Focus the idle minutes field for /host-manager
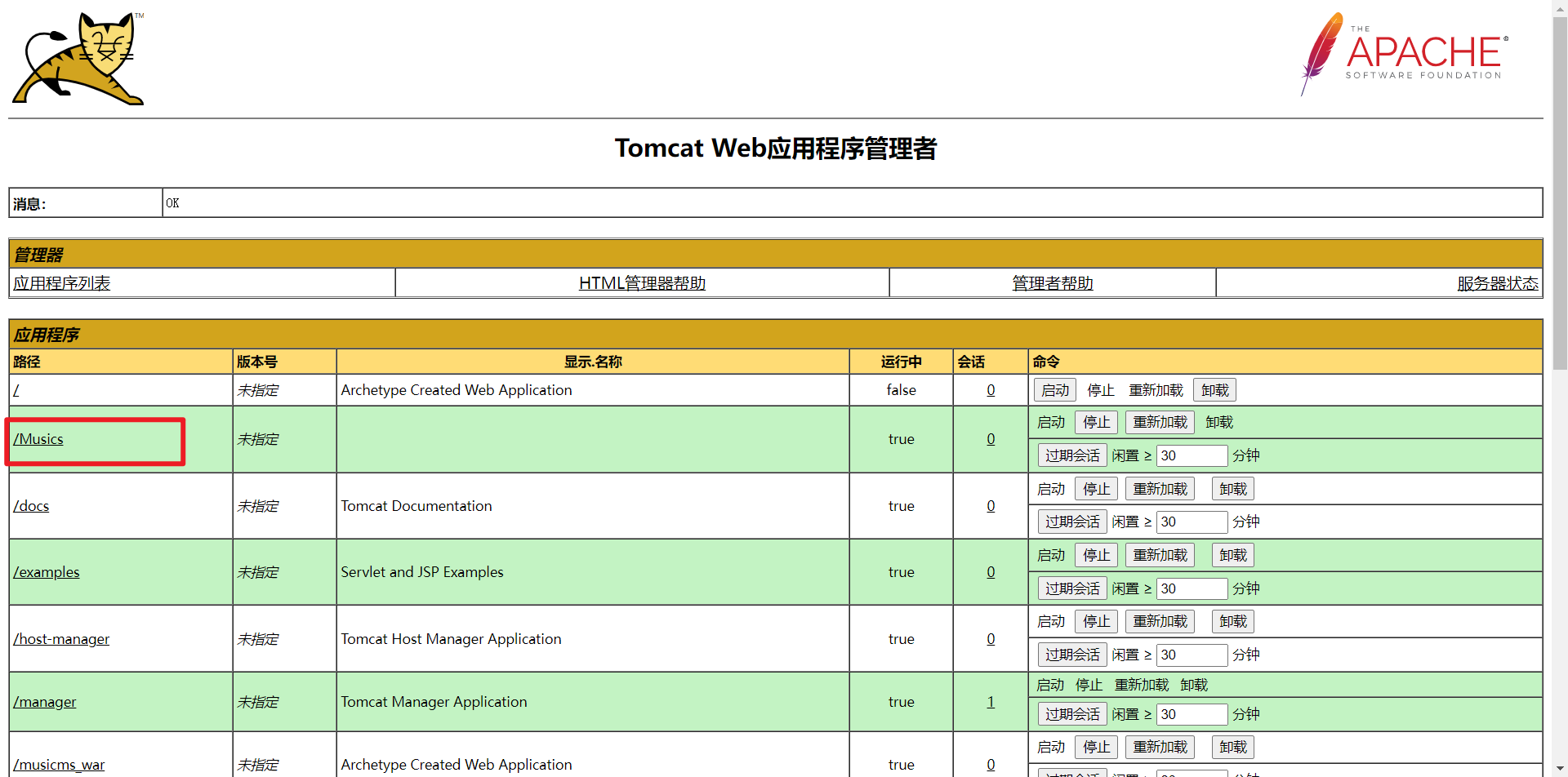 (x=1192, y=655)
